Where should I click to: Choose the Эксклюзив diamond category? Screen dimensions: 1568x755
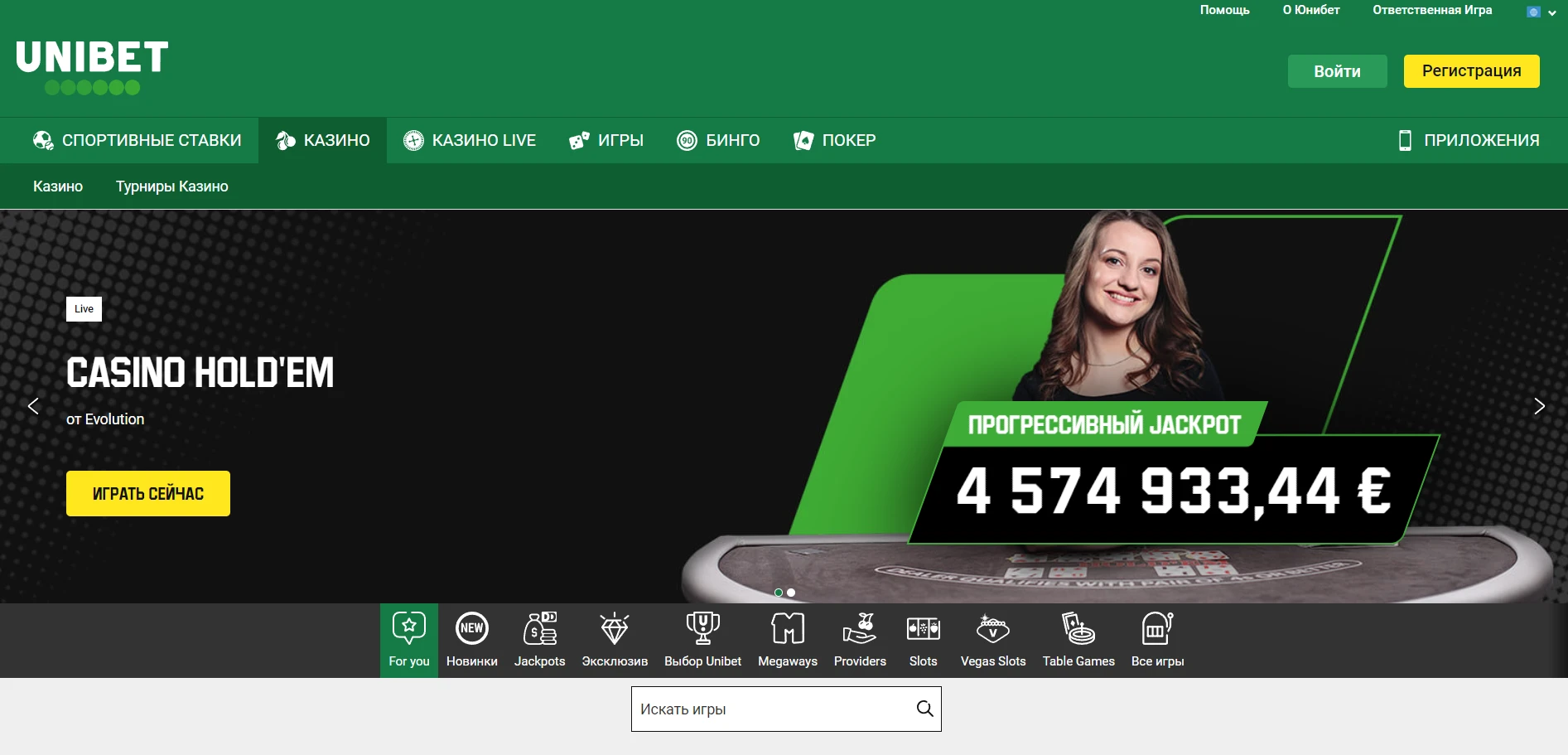pos(615,641)
